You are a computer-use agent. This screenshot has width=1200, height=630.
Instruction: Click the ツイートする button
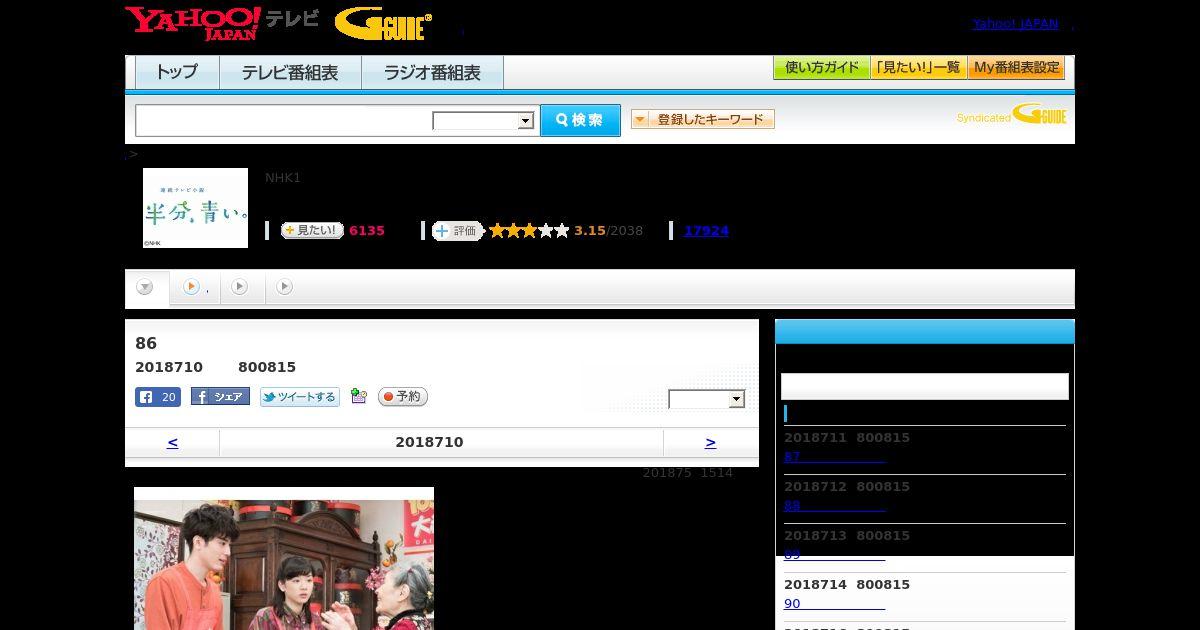tap(300, 397)
